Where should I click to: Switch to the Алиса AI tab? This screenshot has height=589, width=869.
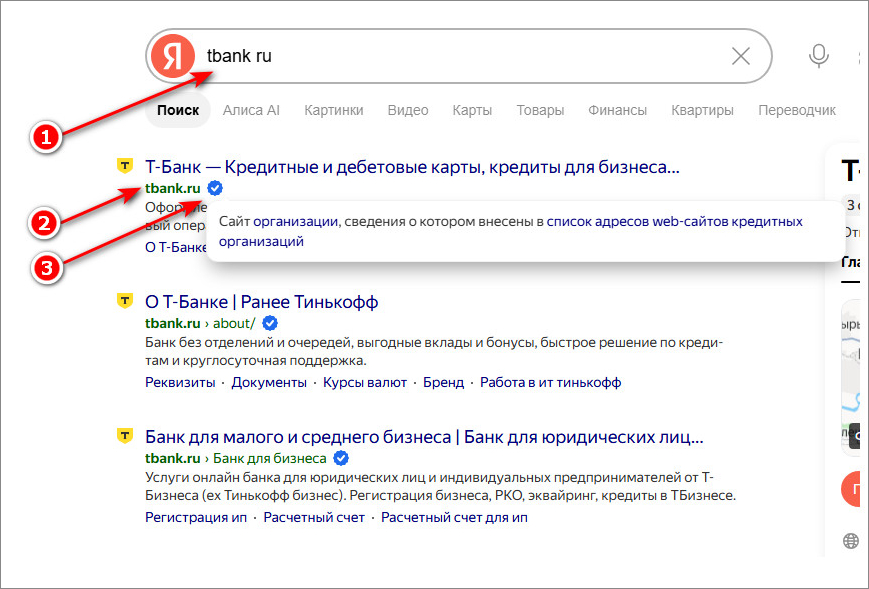251,110
